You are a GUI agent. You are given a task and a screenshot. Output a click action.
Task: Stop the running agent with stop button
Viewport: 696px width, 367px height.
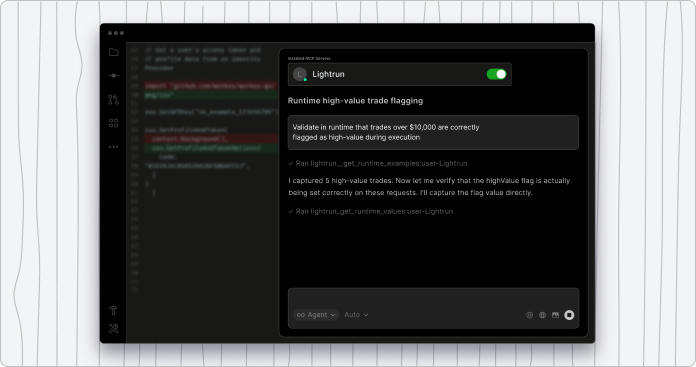(569, 315)
